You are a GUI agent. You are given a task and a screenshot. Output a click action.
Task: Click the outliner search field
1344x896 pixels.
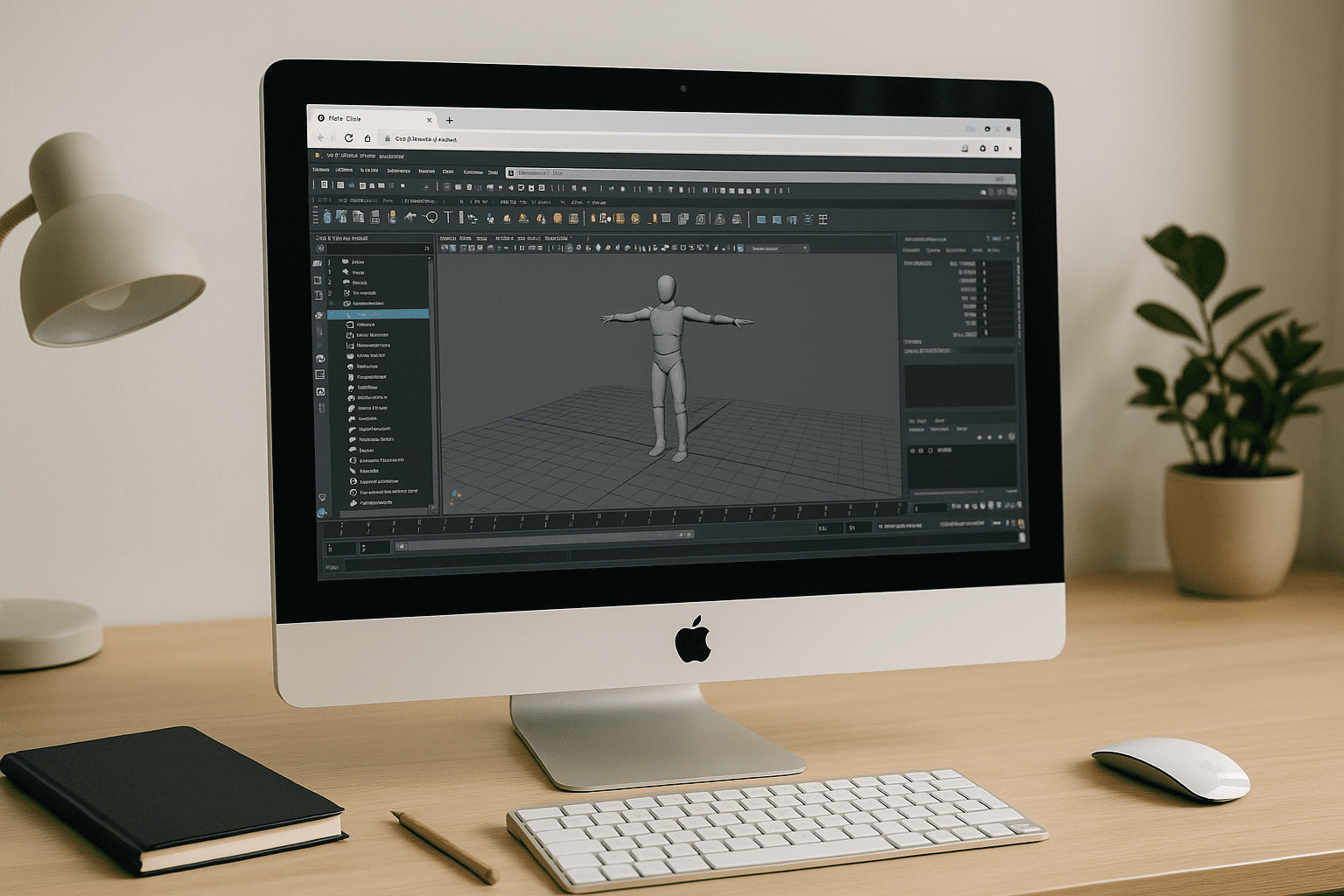[380, 248]
